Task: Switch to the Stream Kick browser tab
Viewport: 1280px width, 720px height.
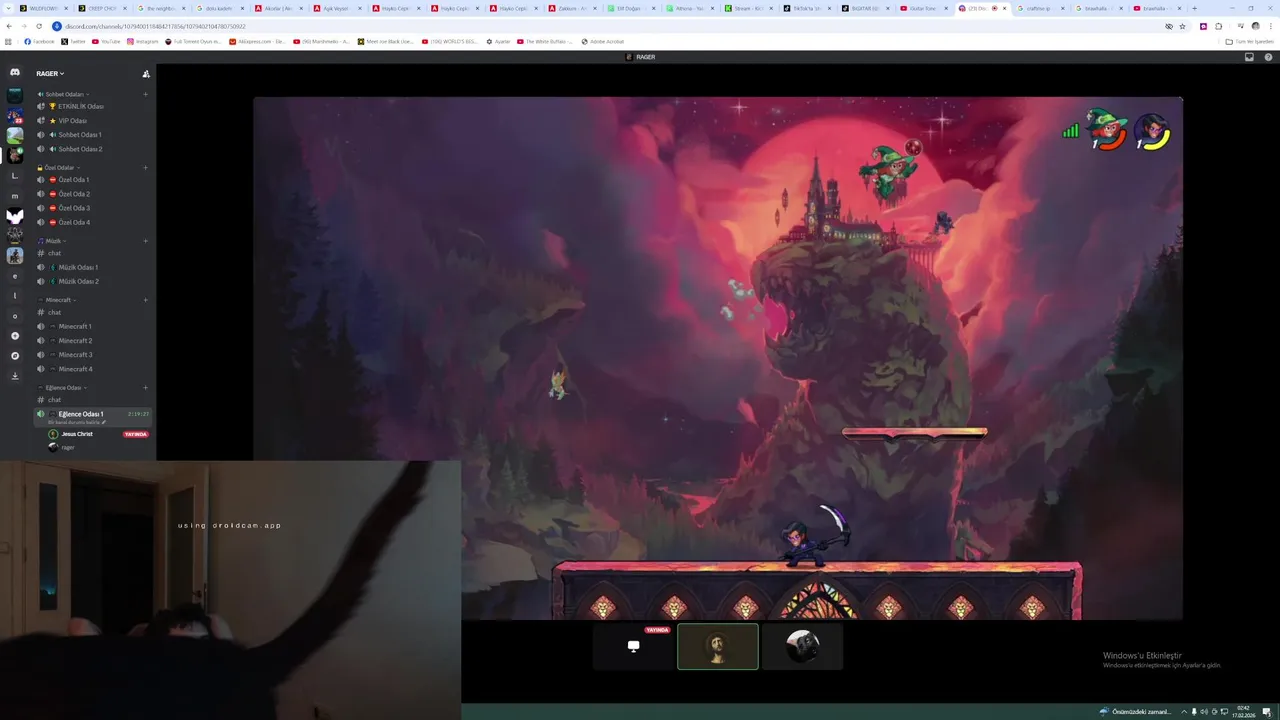Action: [747, 8]
